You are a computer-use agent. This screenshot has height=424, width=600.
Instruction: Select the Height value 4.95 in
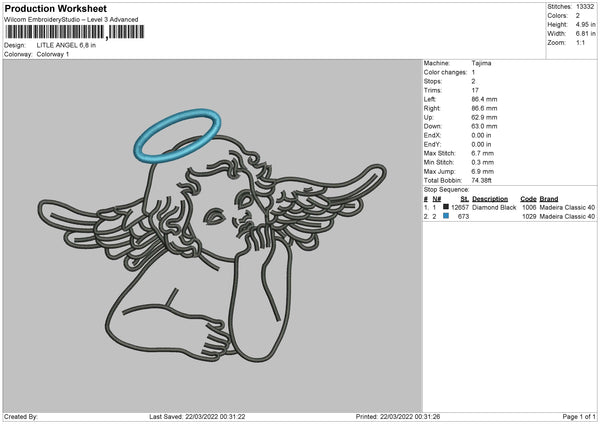tap(585, 24)
